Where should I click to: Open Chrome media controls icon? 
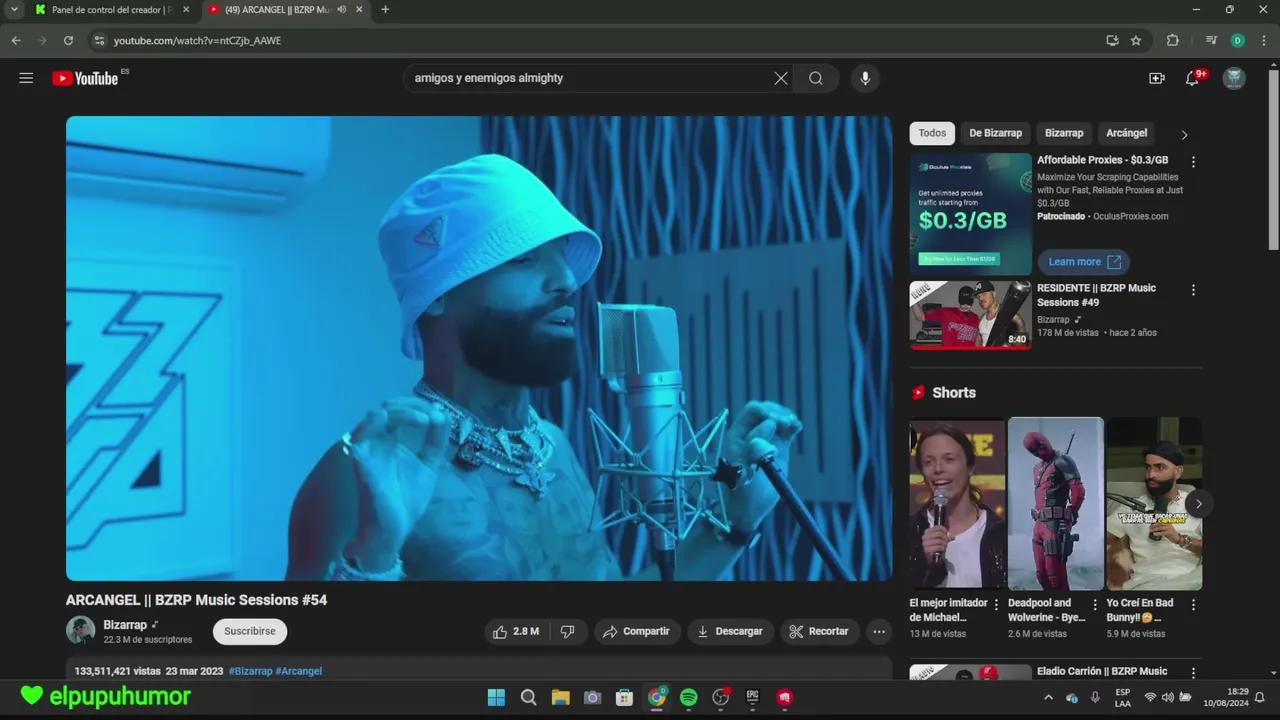tap(1211, 40)
